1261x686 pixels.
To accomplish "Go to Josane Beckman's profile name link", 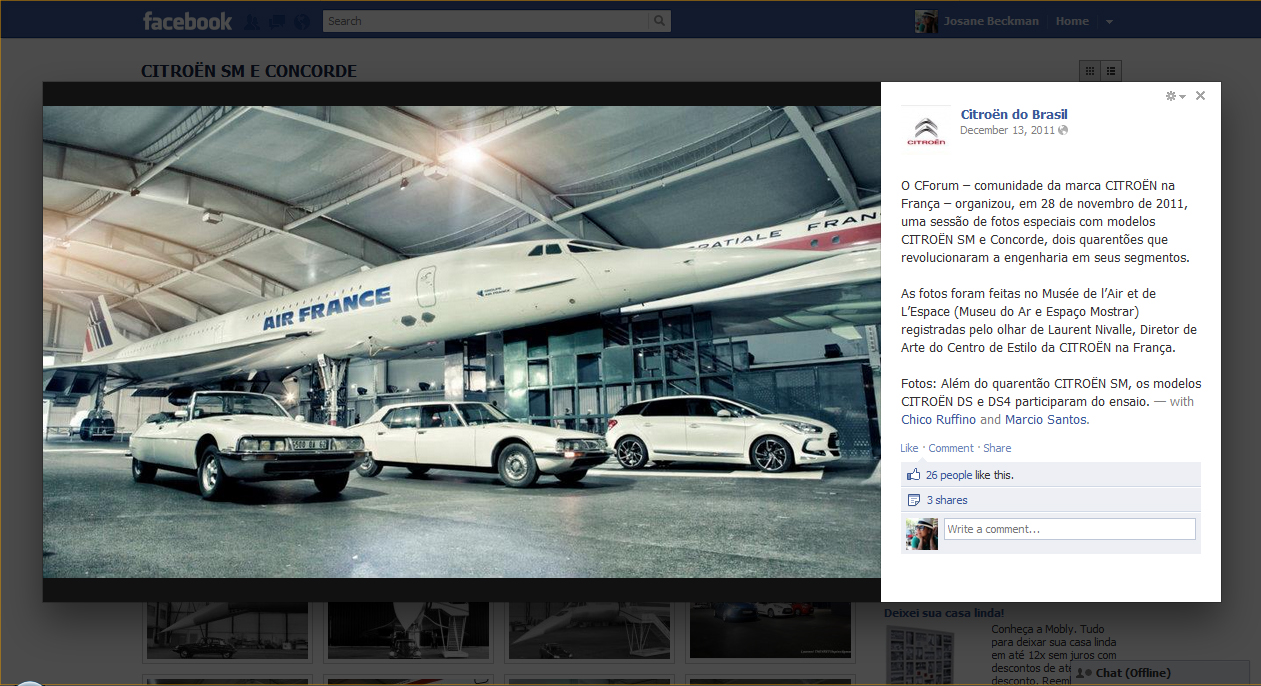I will click(991, 21).
